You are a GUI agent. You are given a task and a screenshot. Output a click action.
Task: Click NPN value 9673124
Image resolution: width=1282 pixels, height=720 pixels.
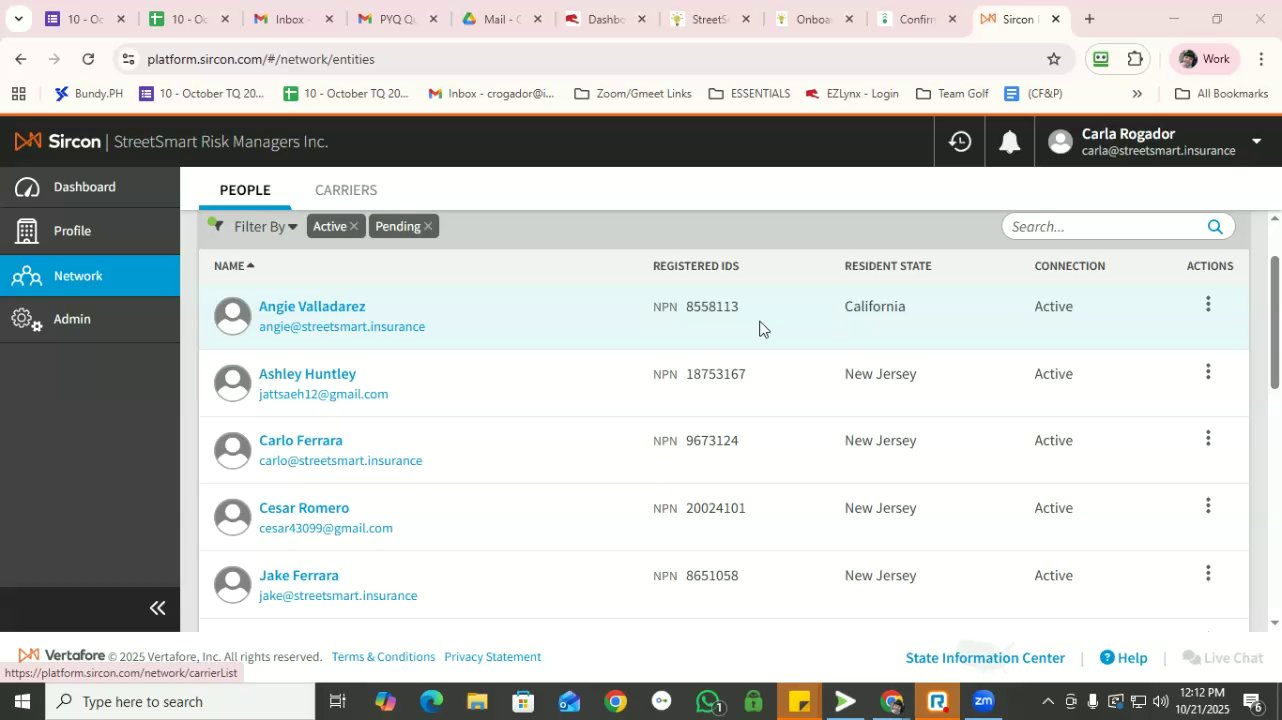point(712,441)
